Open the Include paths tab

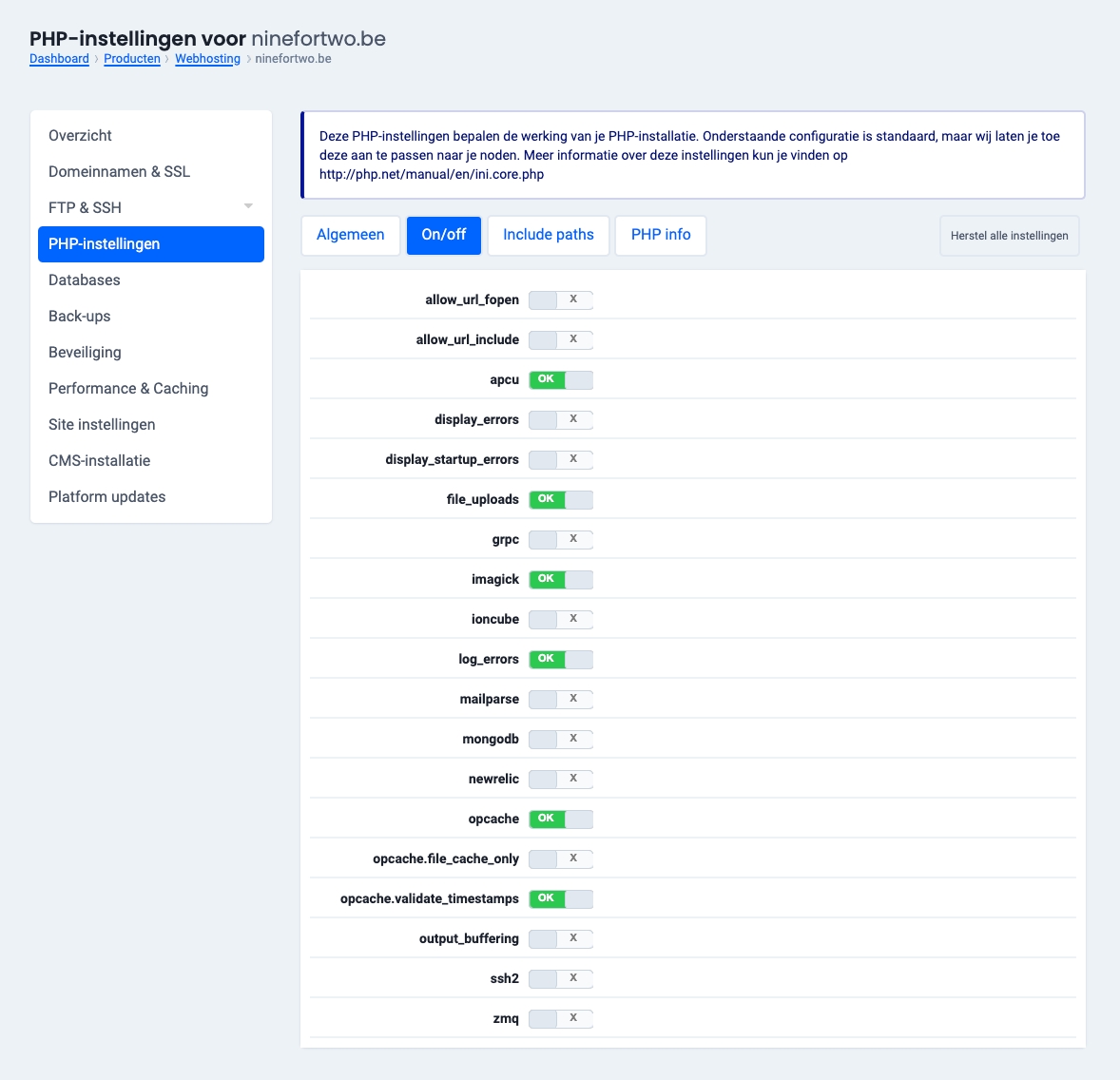(548, 236)
